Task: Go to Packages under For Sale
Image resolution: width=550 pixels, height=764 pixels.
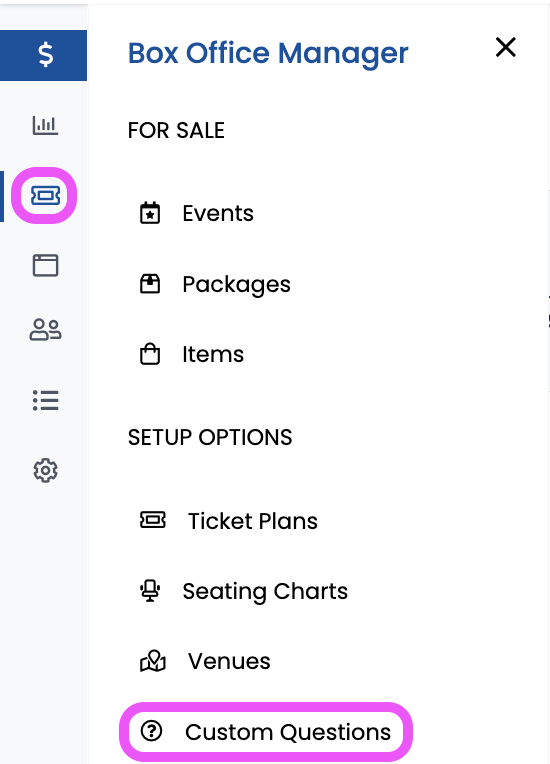Action: pyautogui.click(x=236, y=285)
